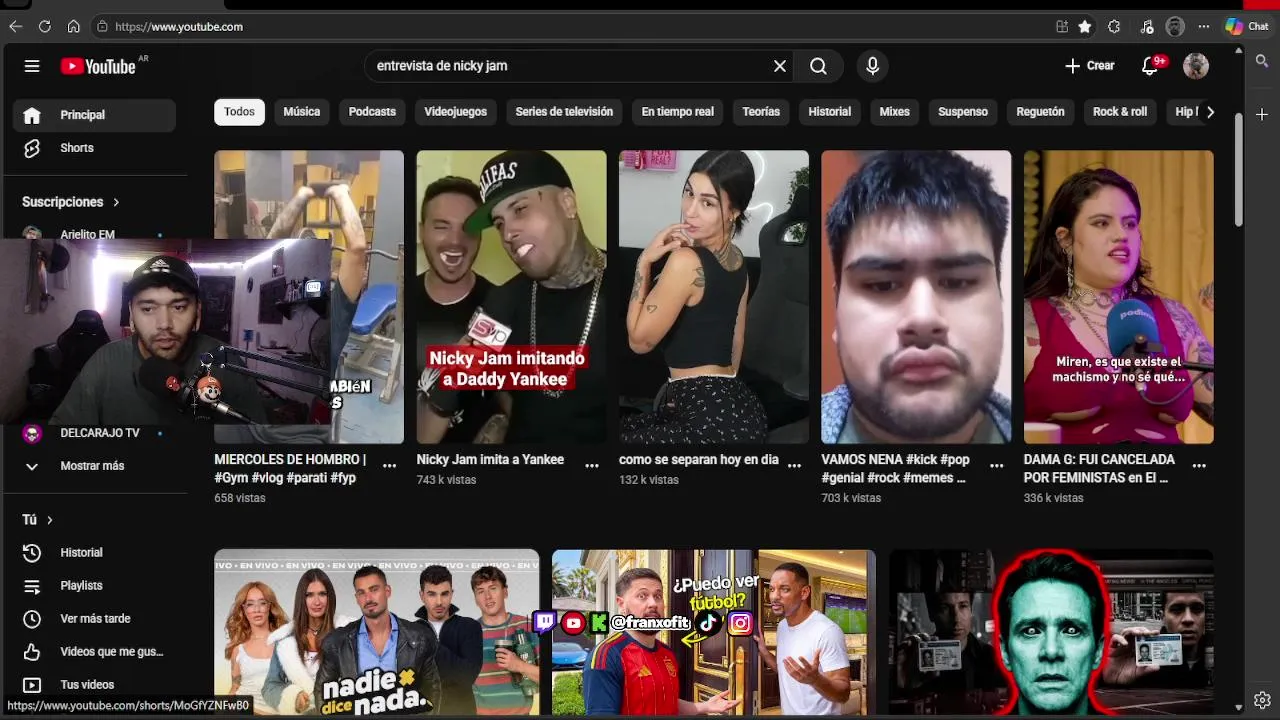The width and height of the screenshot is (1280, 720).
Task: Play the Nicky Jam imitando short
Action: (x=511, y=297)
